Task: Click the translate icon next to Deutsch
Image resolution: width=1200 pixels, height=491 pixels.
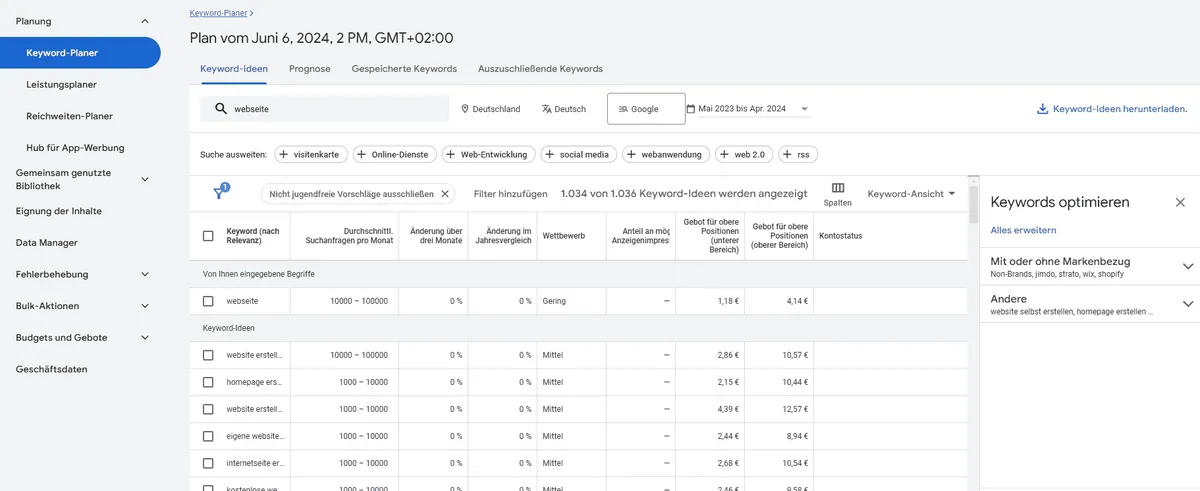Action: 547,109
